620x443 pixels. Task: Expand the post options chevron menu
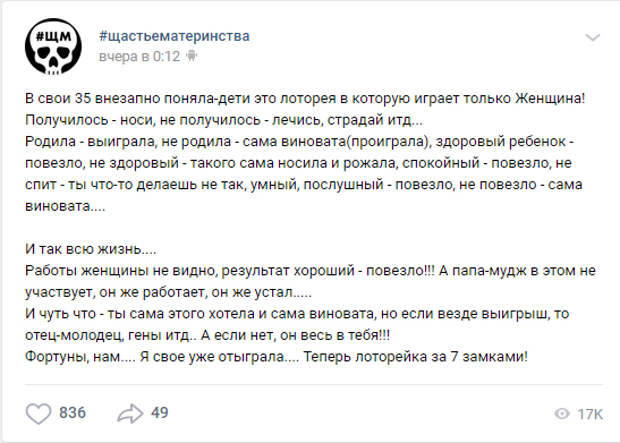point(592,38)
